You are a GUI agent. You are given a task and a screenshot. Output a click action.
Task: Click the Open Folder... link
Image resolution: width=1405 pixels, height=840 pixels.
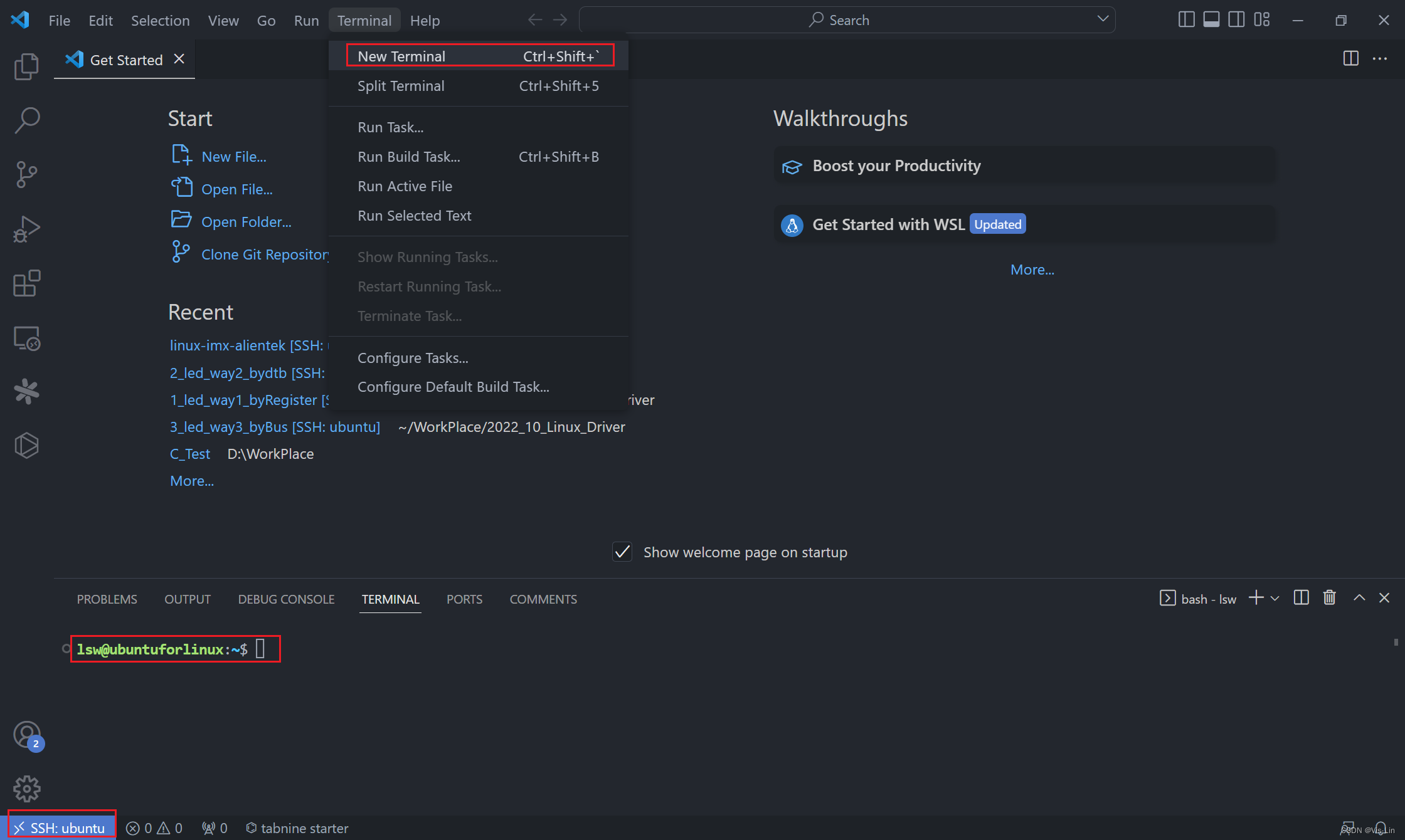pos(246,222)
